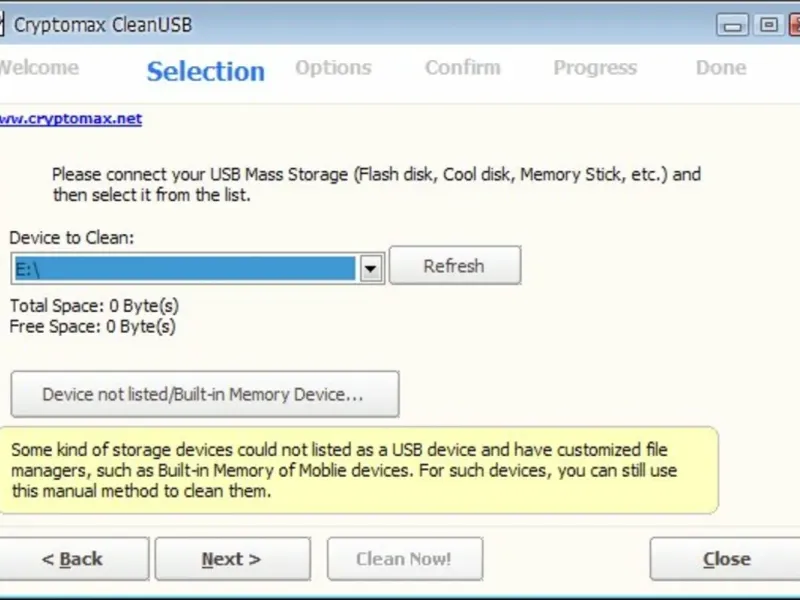Jump to the Confirm step
This screenshot has height=600, width=800.
point(462,68)
